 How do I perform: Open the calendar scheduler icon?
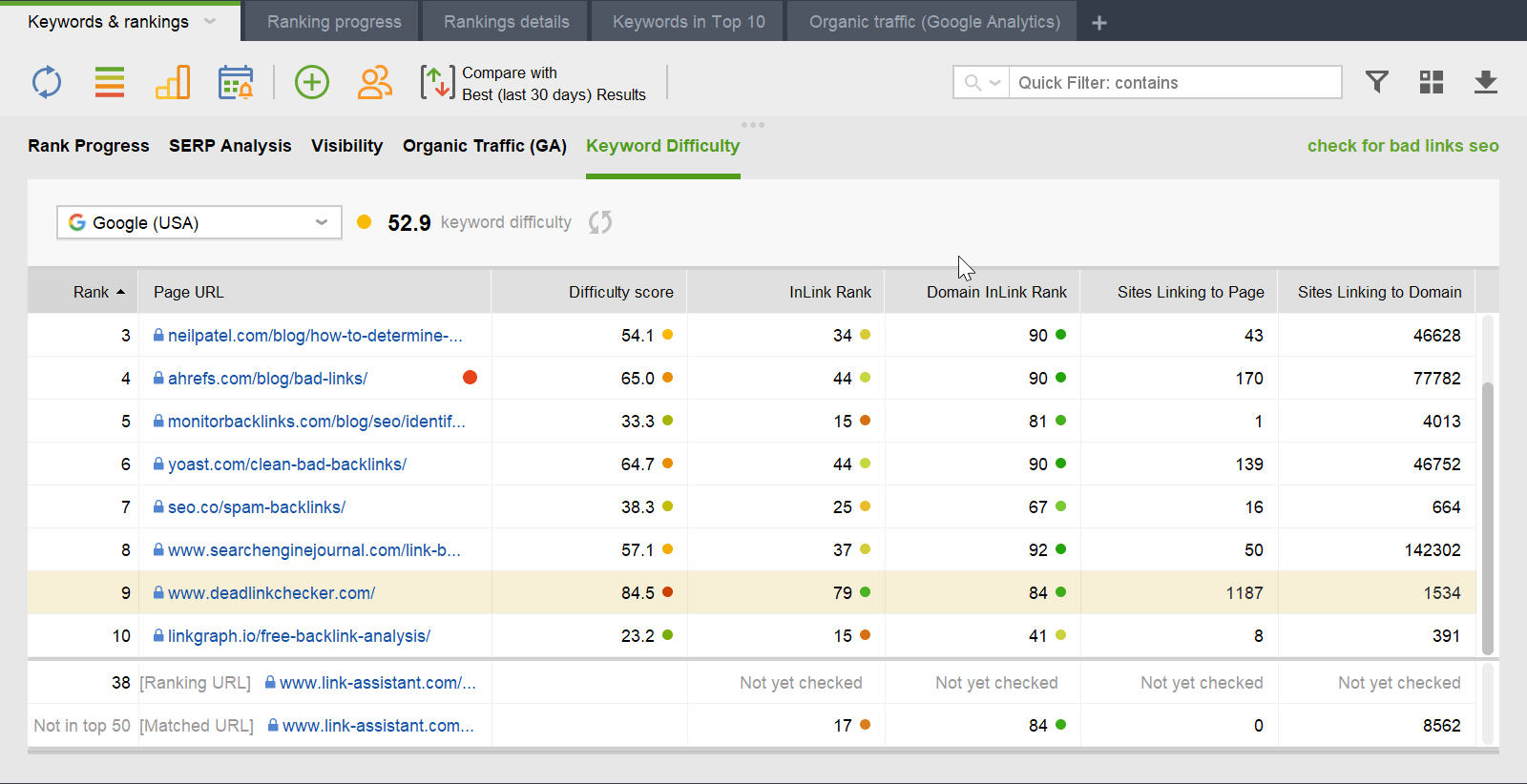236,82
